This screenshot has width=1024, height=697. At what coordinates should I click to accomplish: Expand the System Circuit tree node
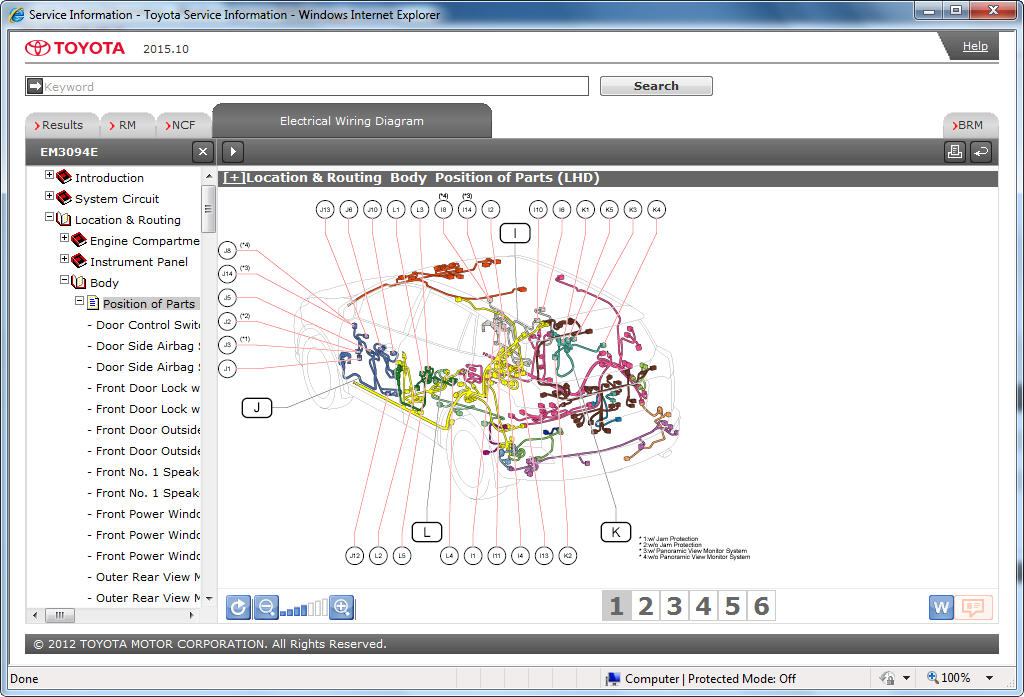49,195
